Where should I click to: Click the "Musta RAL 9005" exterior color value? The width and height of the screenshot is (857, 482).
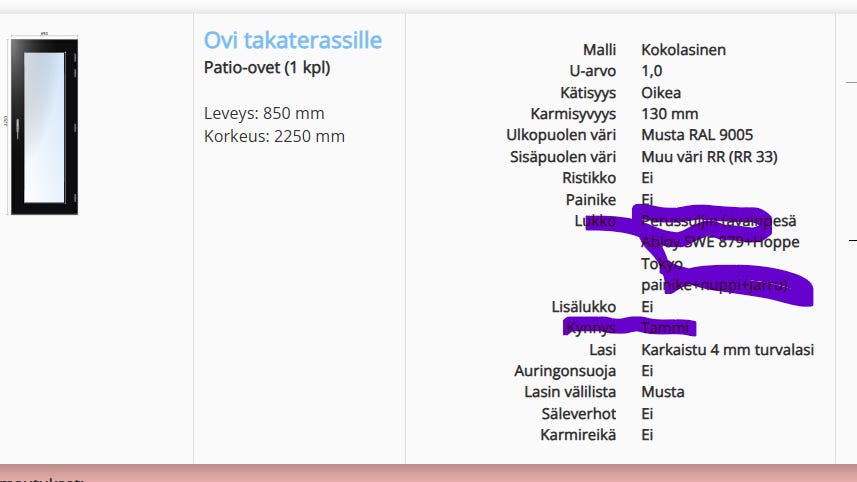[696, 135]
